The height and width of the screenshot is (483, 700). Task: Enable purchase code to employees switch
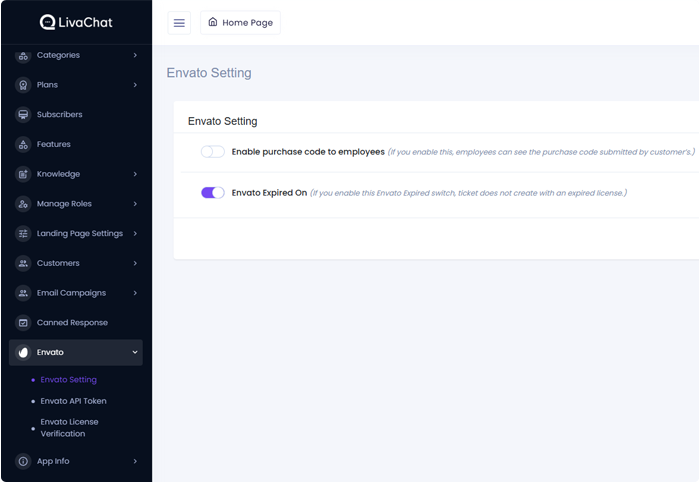(x=212, y=152)
